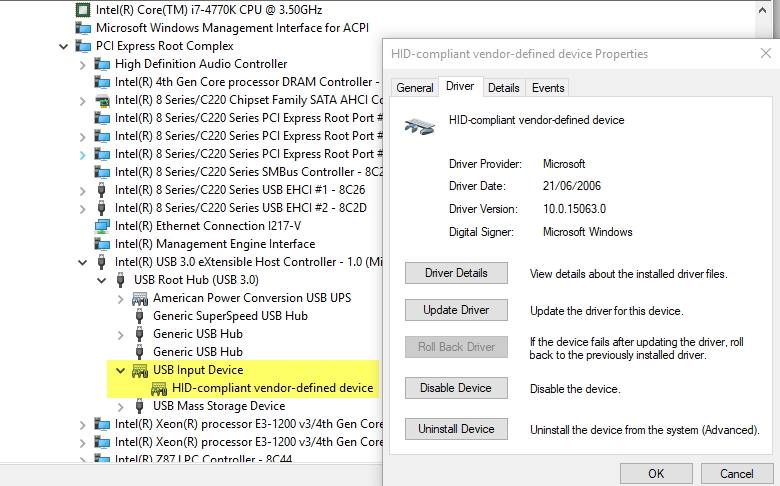Collapse the PCI Express Root Complex node
The height and width of the screenshot is (486, 780).
tap(65, 46)
